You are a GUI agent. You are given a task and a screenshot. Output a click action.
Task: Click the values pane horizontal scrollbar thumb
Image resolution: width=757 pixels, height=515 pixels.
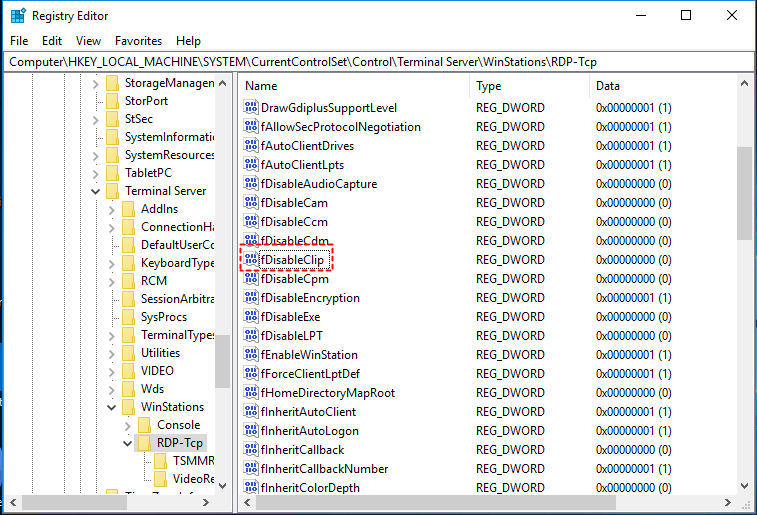click(436, 502)
